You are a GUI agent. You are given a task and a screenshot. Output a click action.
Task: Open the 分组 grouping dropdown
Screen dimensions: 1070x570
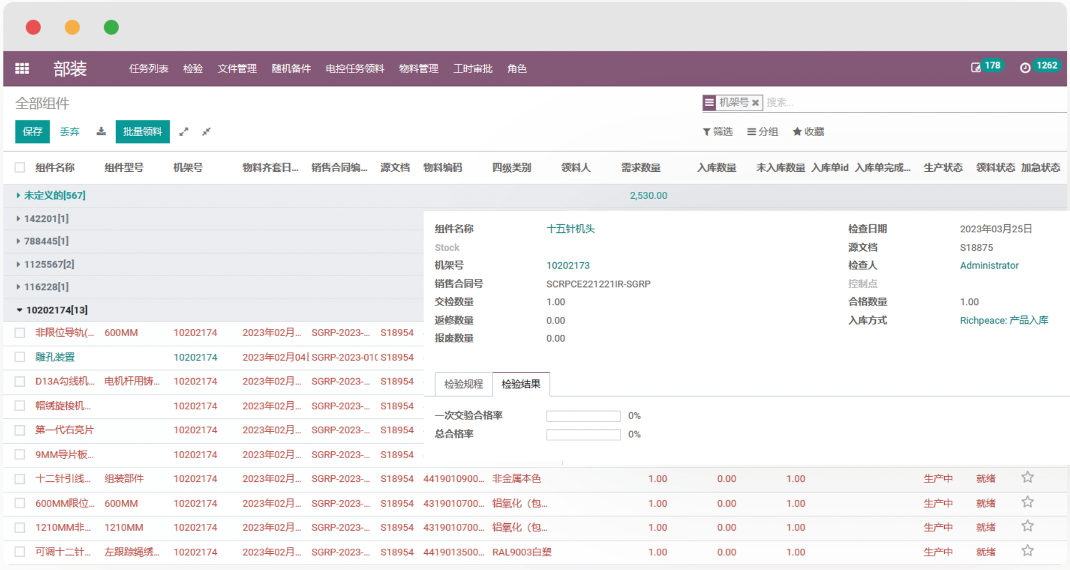763,132
